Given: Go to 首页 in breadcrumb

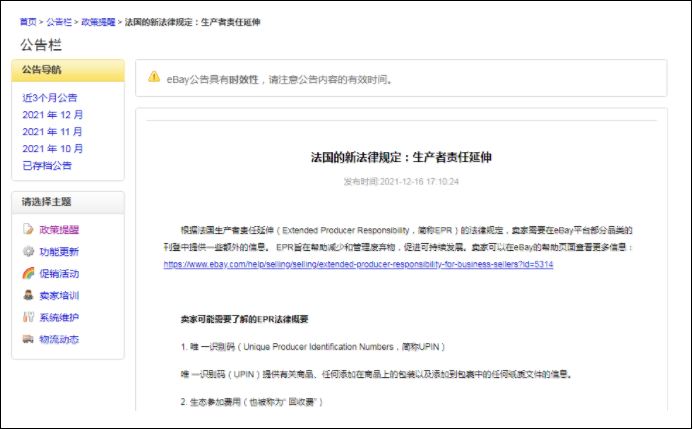Looking at the screenshot, I should click(x=28, y=21).
